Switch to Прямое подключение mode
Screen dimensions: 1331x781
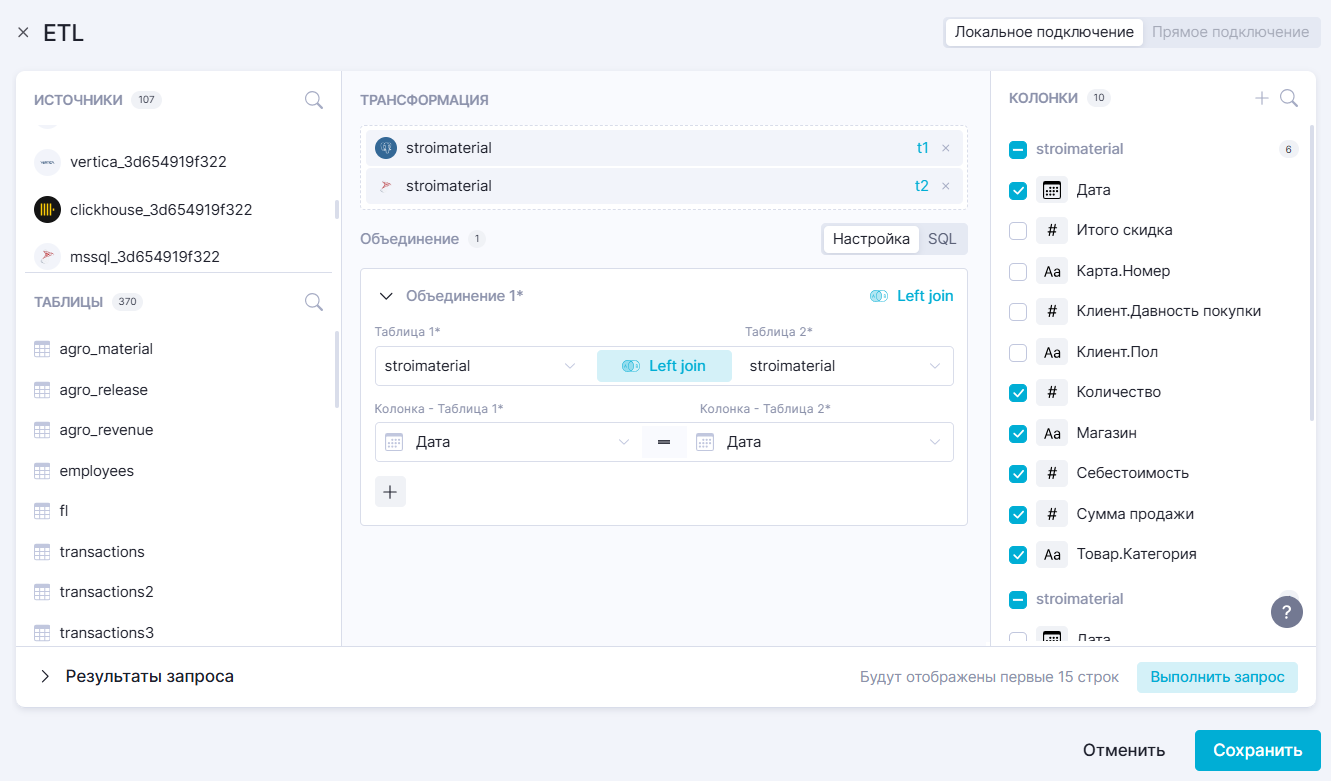(1229, 32)
